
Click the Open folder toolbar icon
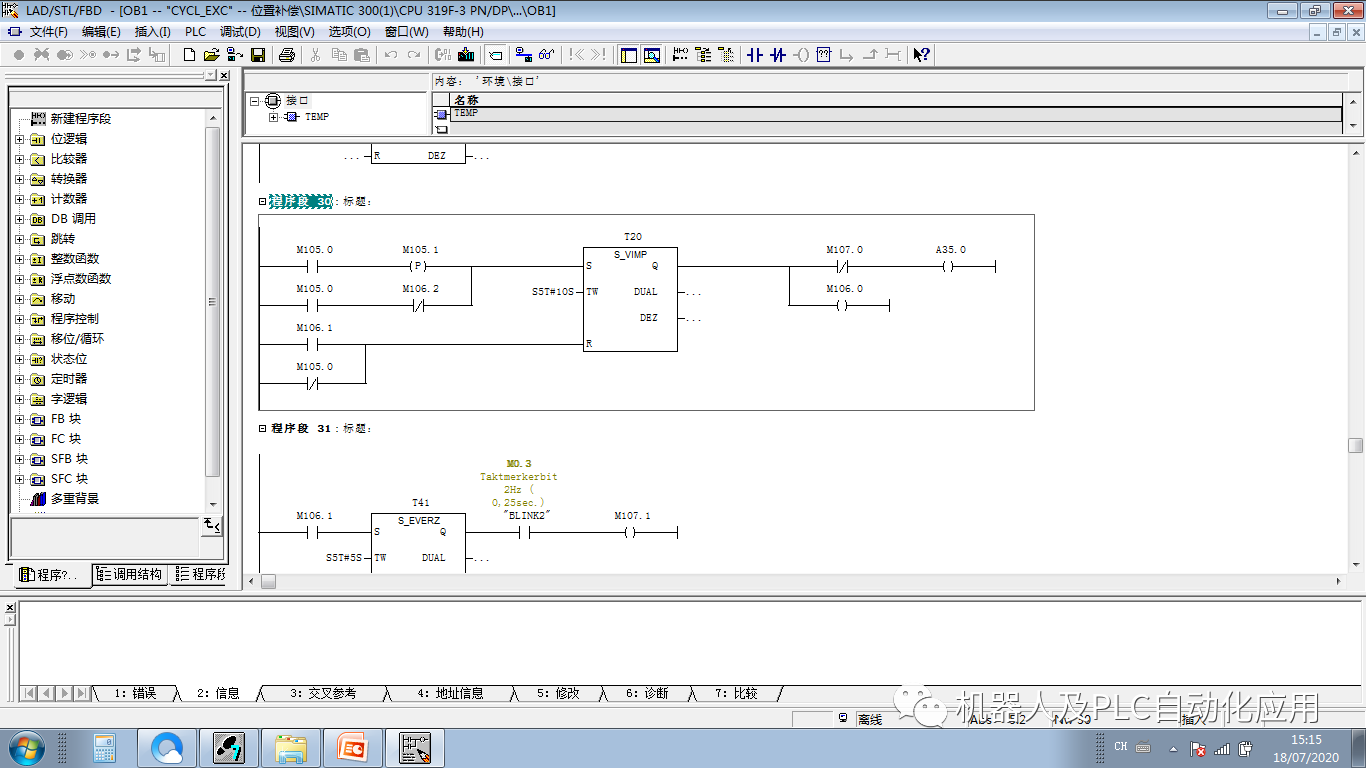tap(212, 55)
